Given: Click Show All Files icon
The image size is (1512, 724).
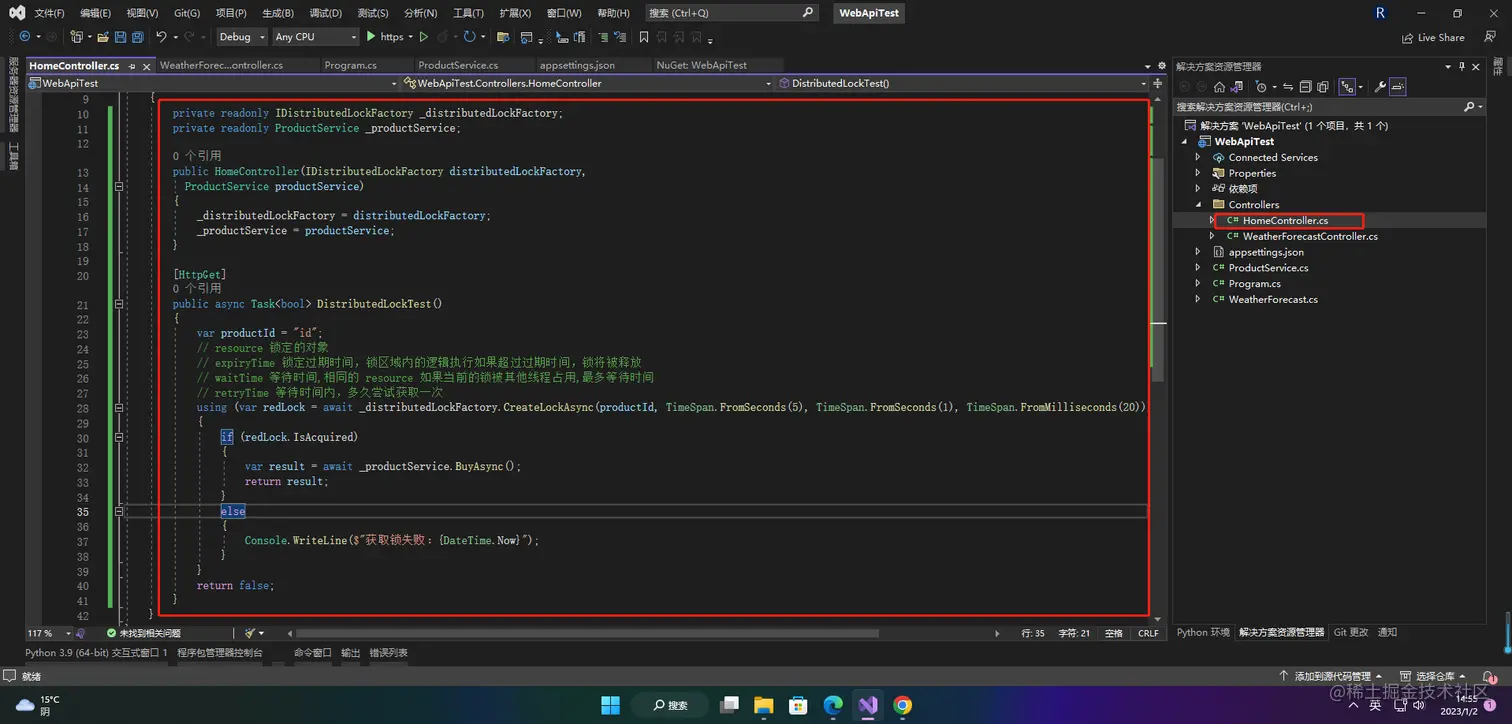Looking at the screenshot, I should pos(1322,87).
